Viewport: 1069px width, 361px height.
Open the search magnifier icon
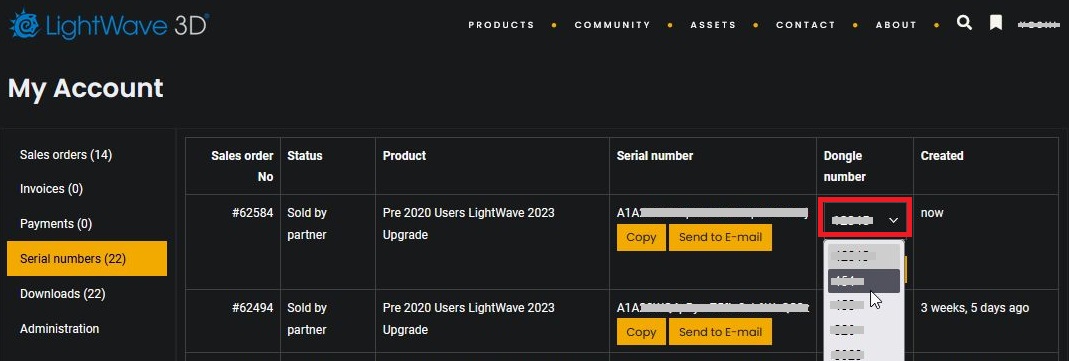pos(964,23)
